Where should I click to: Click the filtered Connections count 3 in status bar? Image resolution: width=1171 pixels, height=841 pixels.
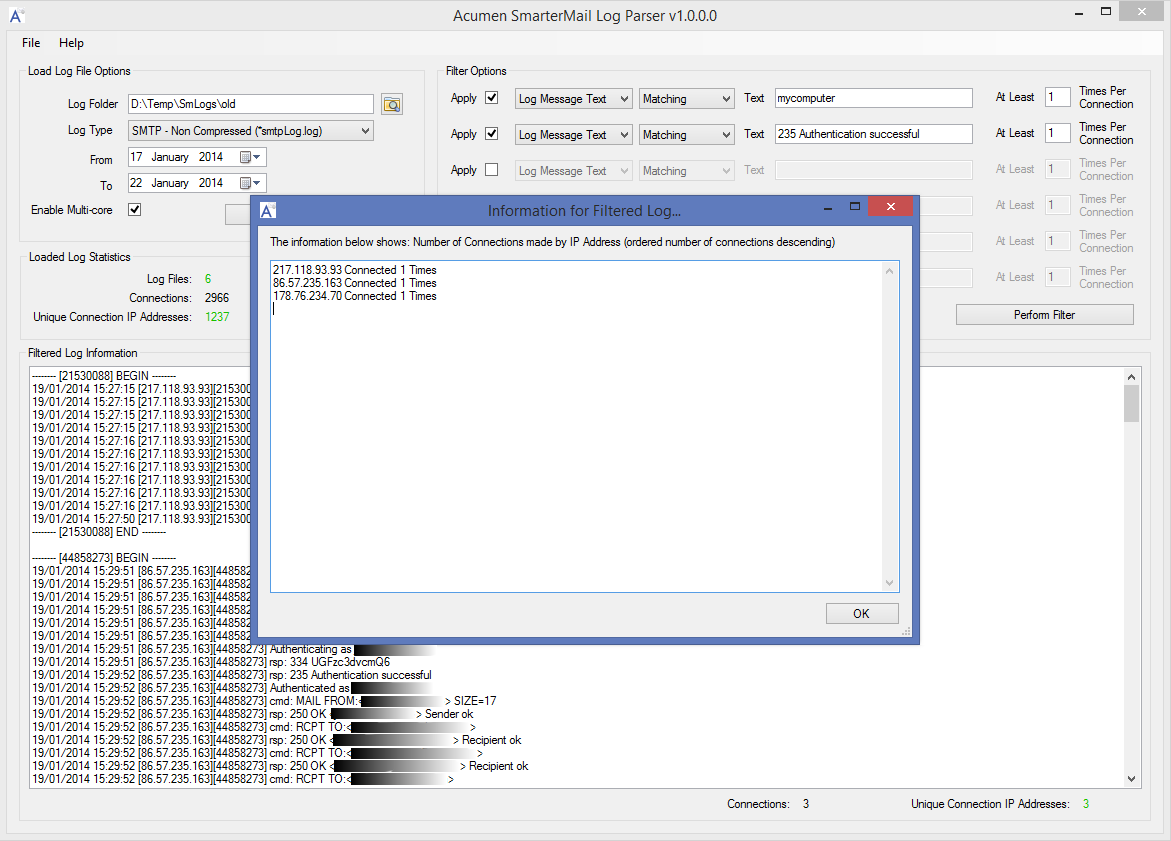coord(806,804)
